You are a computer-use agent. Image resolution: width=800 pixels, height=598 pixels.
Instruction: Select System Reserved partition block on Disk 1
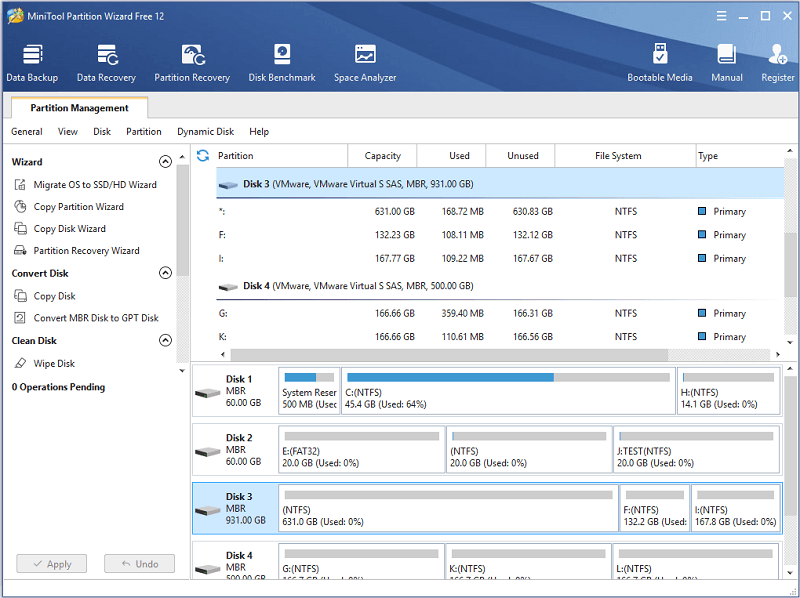point(309,391)
